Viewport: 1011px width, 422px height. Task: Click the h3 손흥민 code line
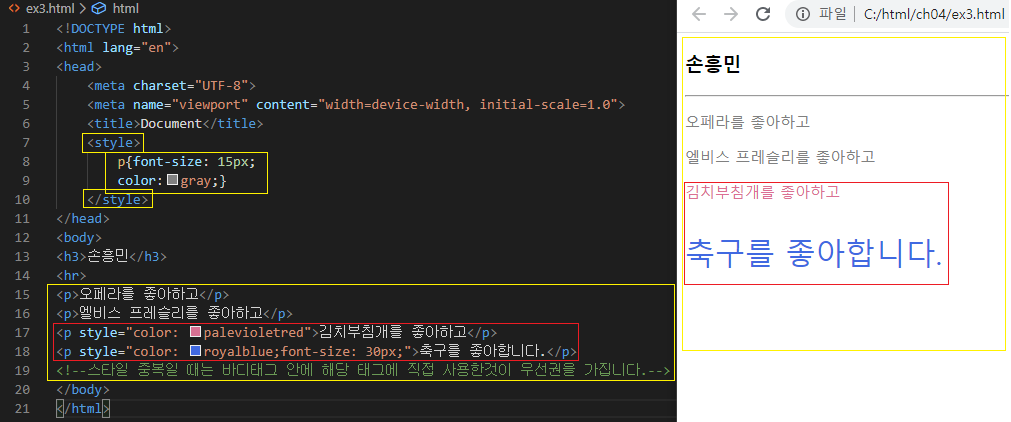111,257
